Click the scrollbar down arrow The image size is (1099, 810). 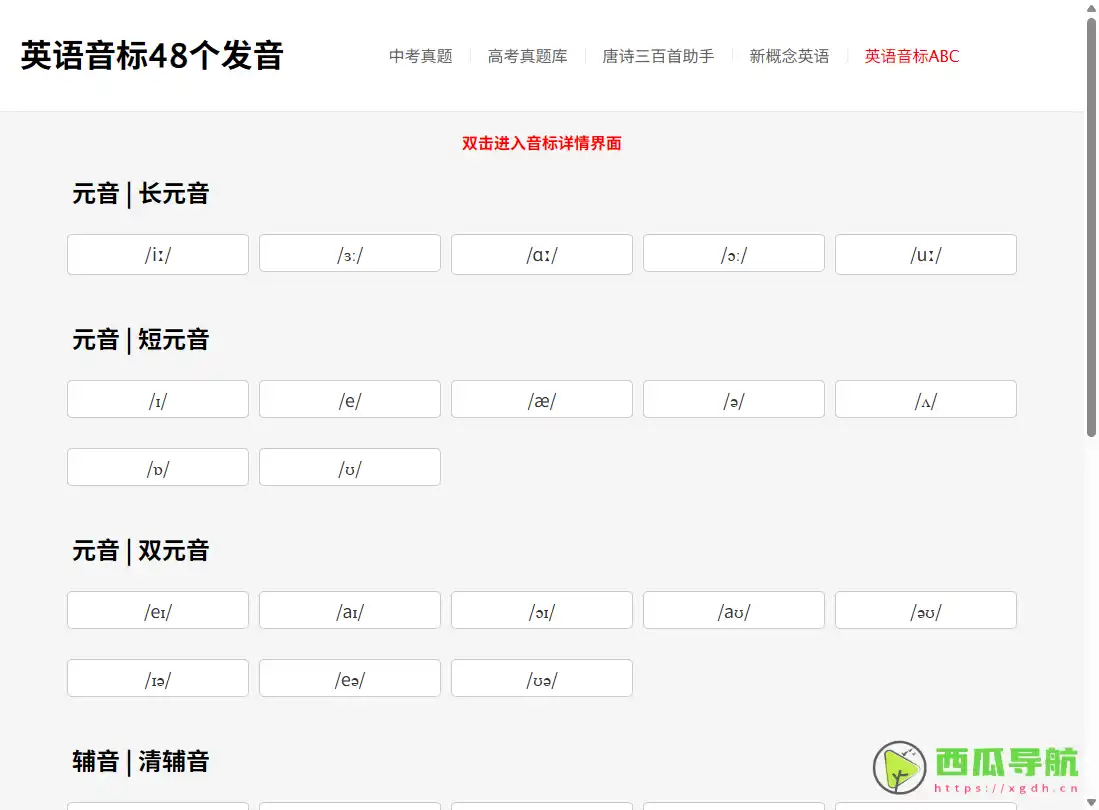(x=1089, y=800)
